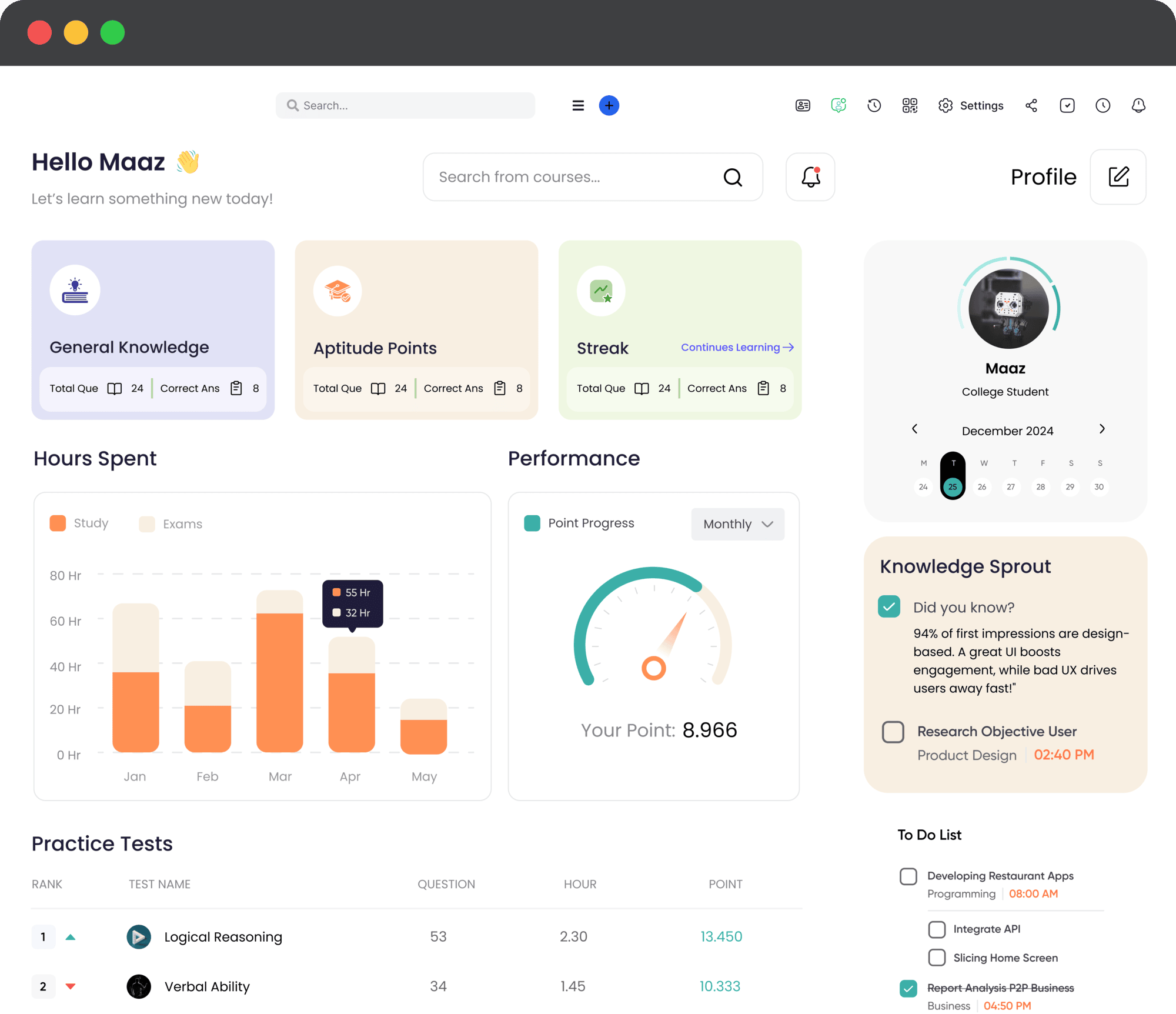Open the history clock-arrow icon
The image size is (1176, 1014).
click(874, 105)
